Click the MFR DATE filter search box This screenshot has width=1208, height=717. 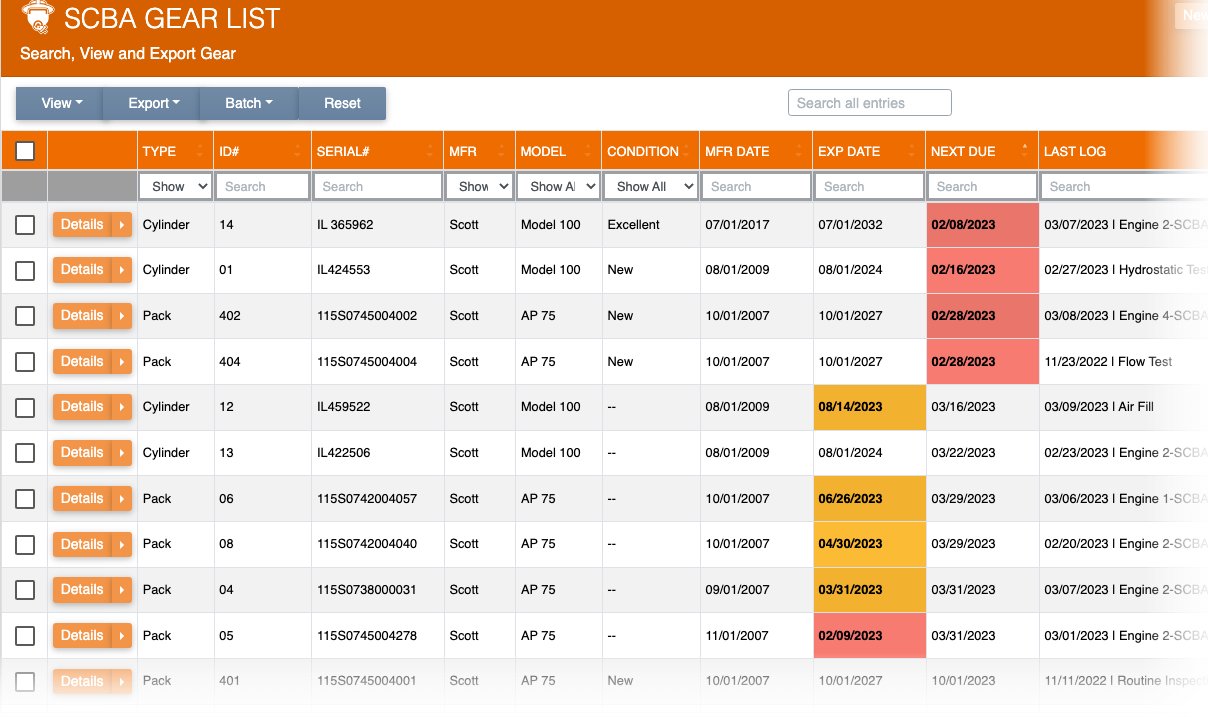point(756,186)
